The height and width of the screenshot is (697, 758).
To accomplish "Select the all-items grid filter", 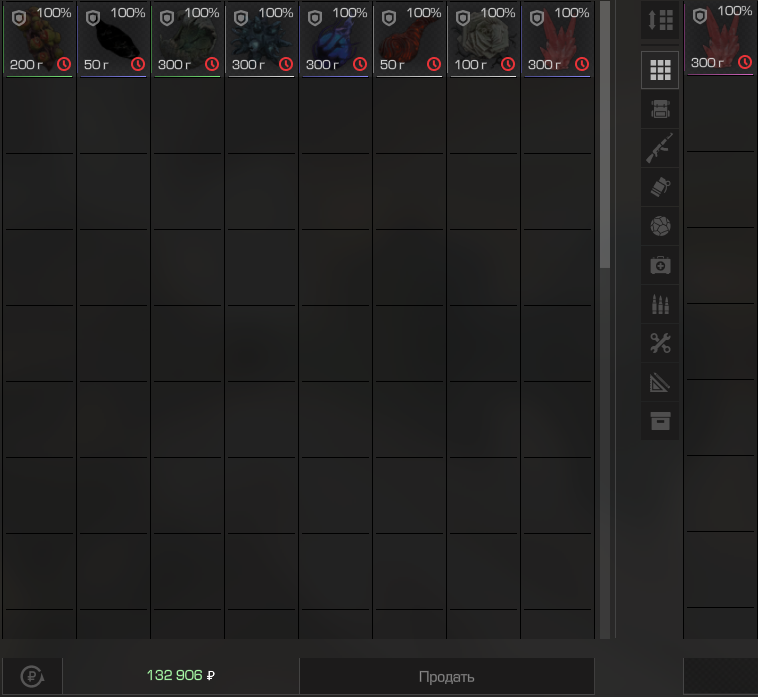I will (x=660, y=70).
